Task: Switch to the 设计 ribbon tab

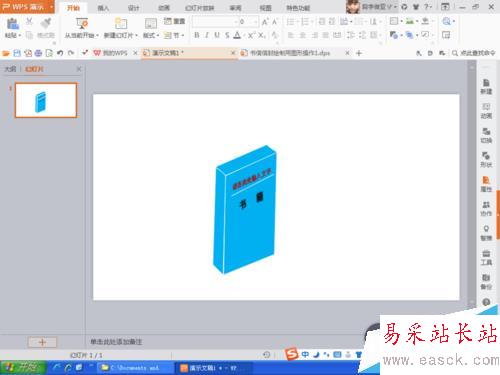Action: pyautogui.click(x=133, y=8)
